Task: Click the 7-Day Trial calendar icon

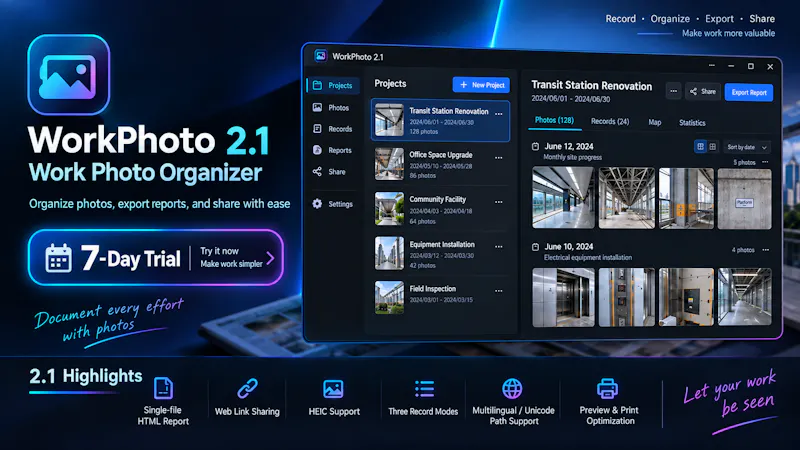Action: (58, 258)
